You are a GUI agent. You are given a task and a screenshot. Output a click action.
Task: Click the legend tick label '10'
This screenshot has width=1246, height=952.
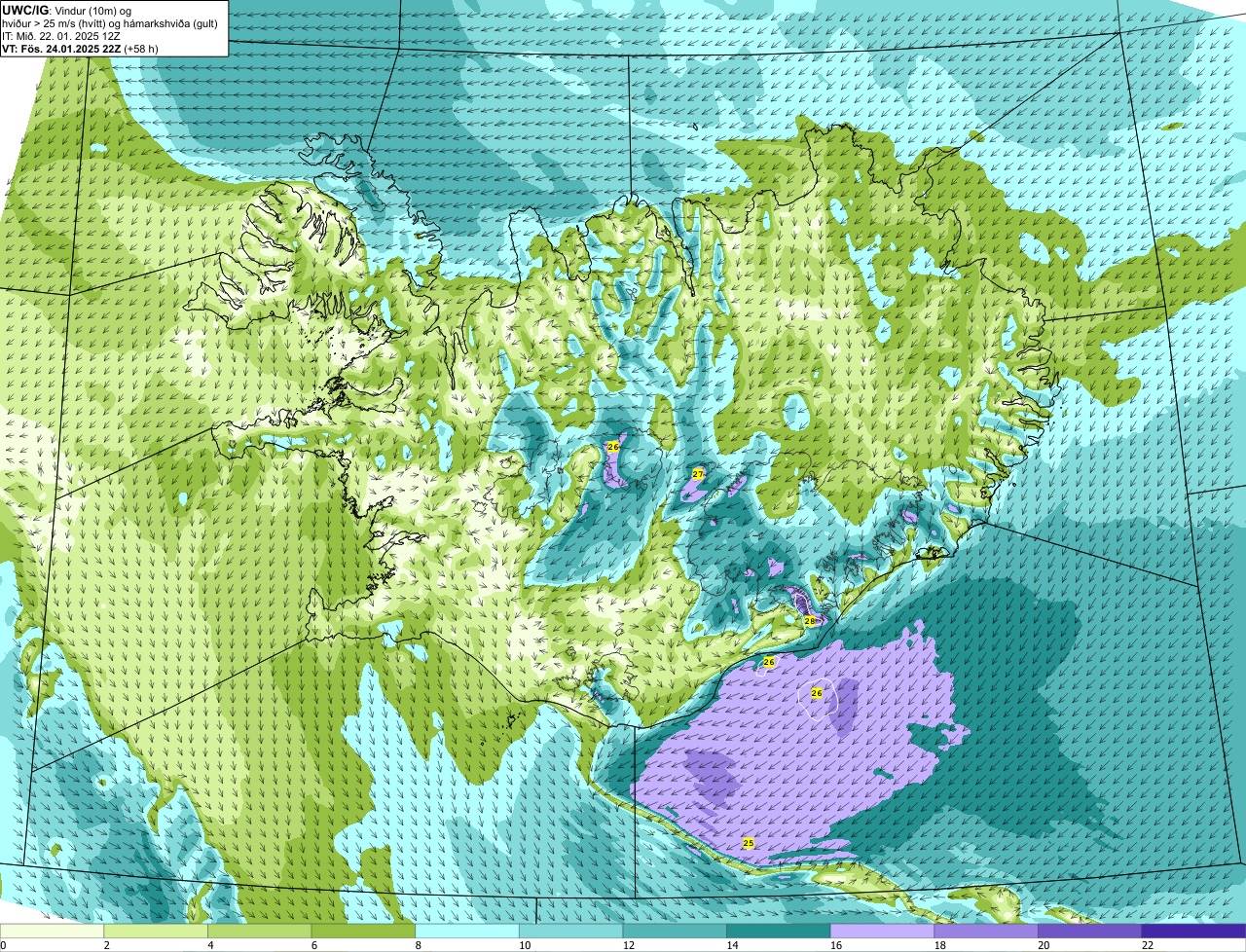tap(525, 945)
